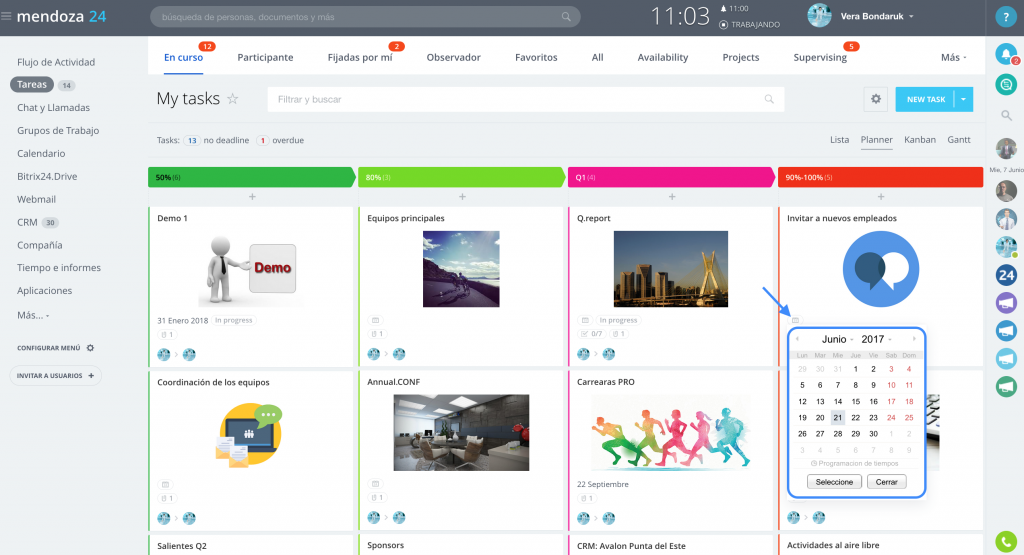Click the deadline calendar icon on Q.report card
The width and height of the screenshot is (1024, 555).
585,320
